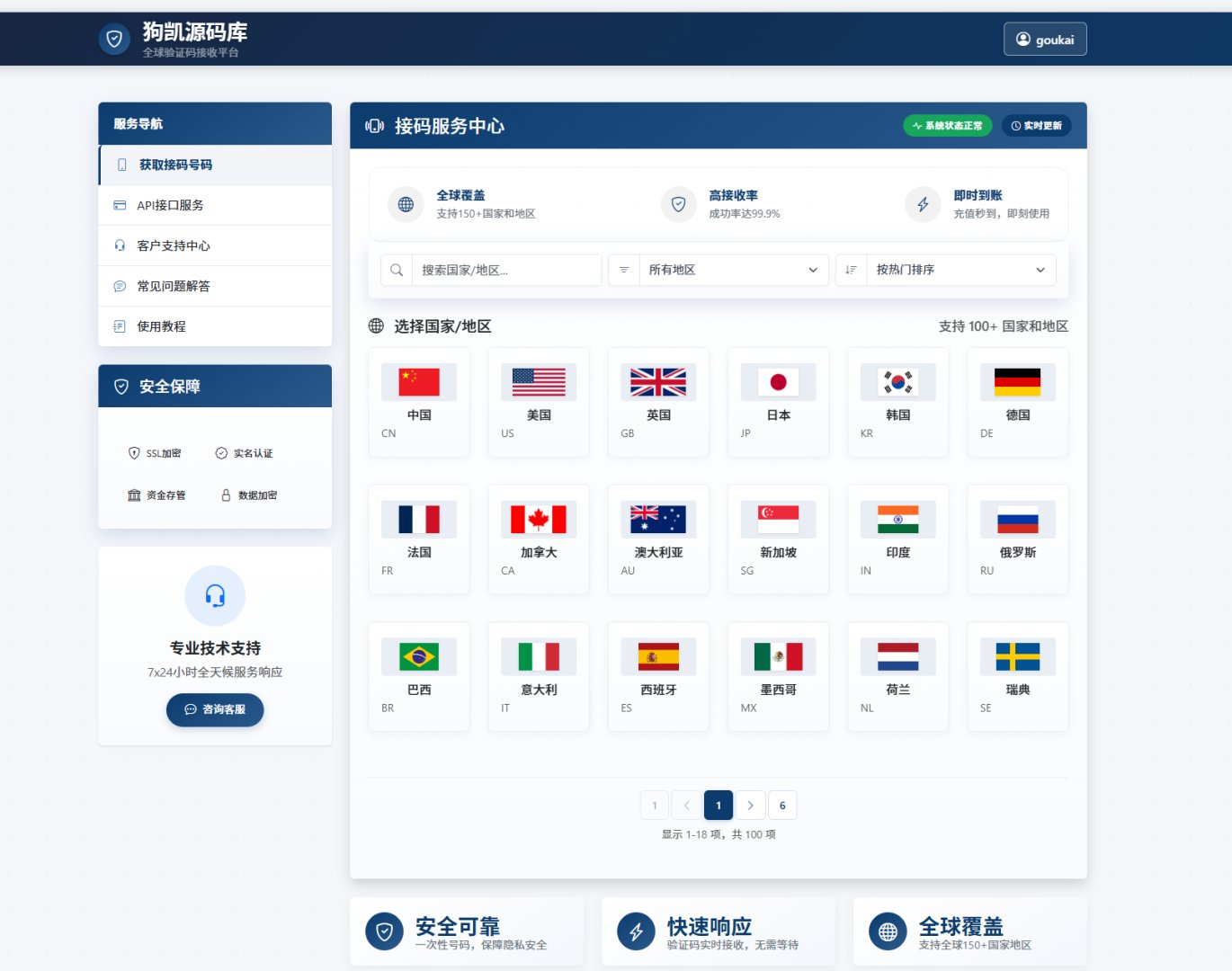The image size is (1232, 971).
Task: Click the headset support icon circle
Action: tap(215, 595)
